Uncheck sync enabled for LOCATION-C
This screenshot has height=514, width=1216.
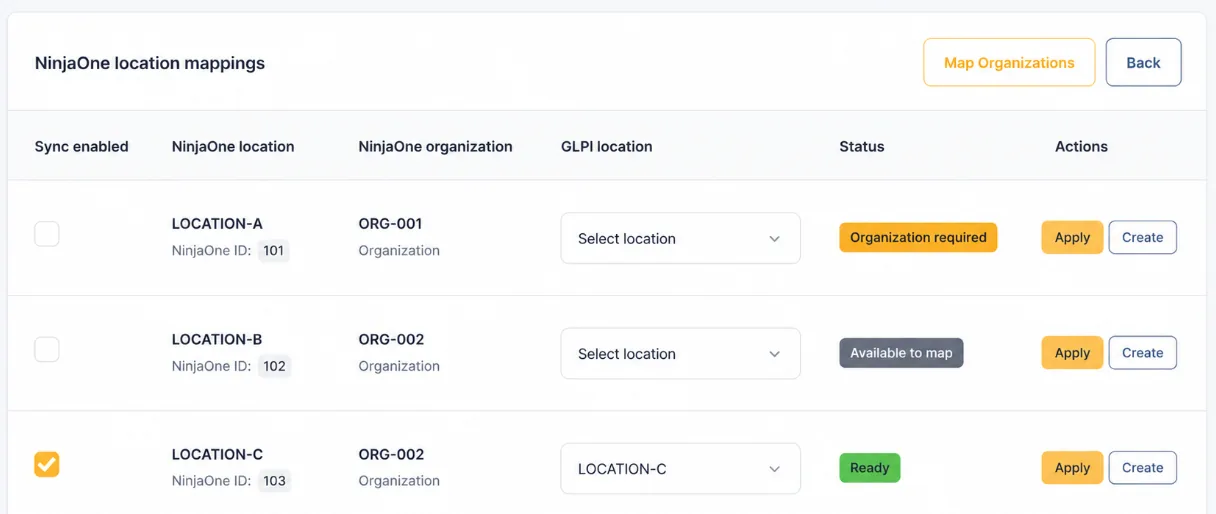point(47,464)
